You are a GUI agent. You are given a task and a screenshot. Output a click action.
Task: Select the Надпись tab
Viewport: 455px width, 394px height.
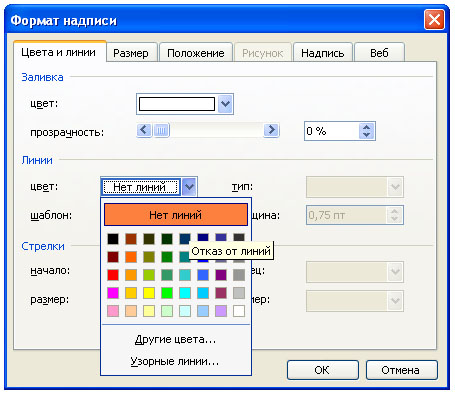323,53
